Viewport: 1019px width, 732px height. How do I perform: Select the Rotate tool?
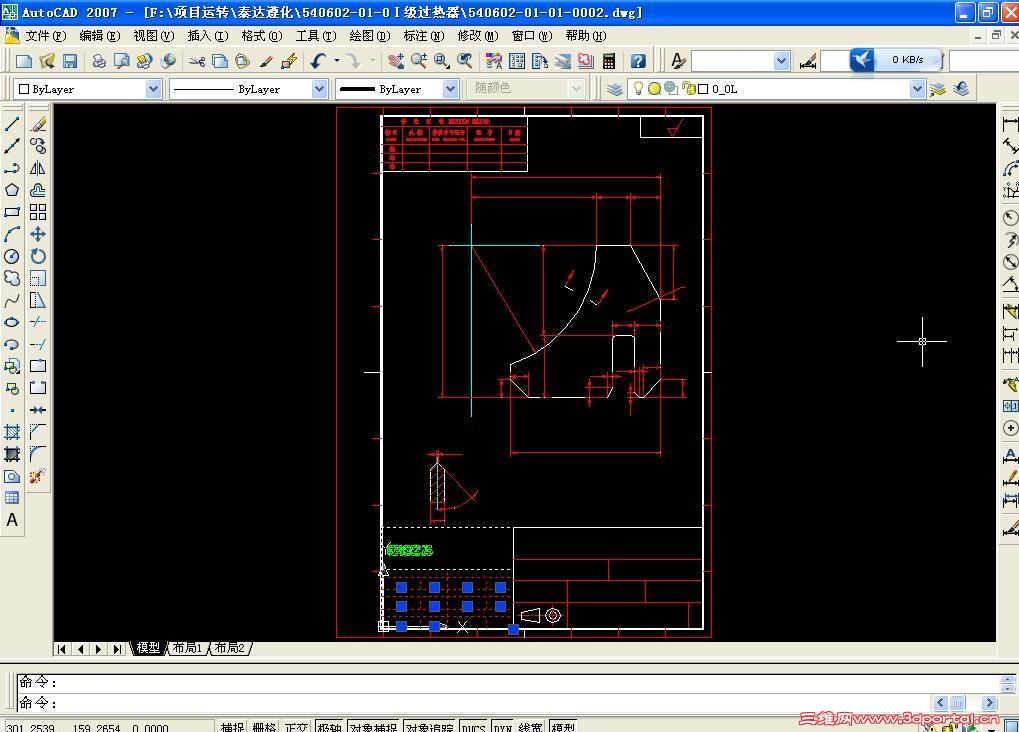[x=38, y=256]
